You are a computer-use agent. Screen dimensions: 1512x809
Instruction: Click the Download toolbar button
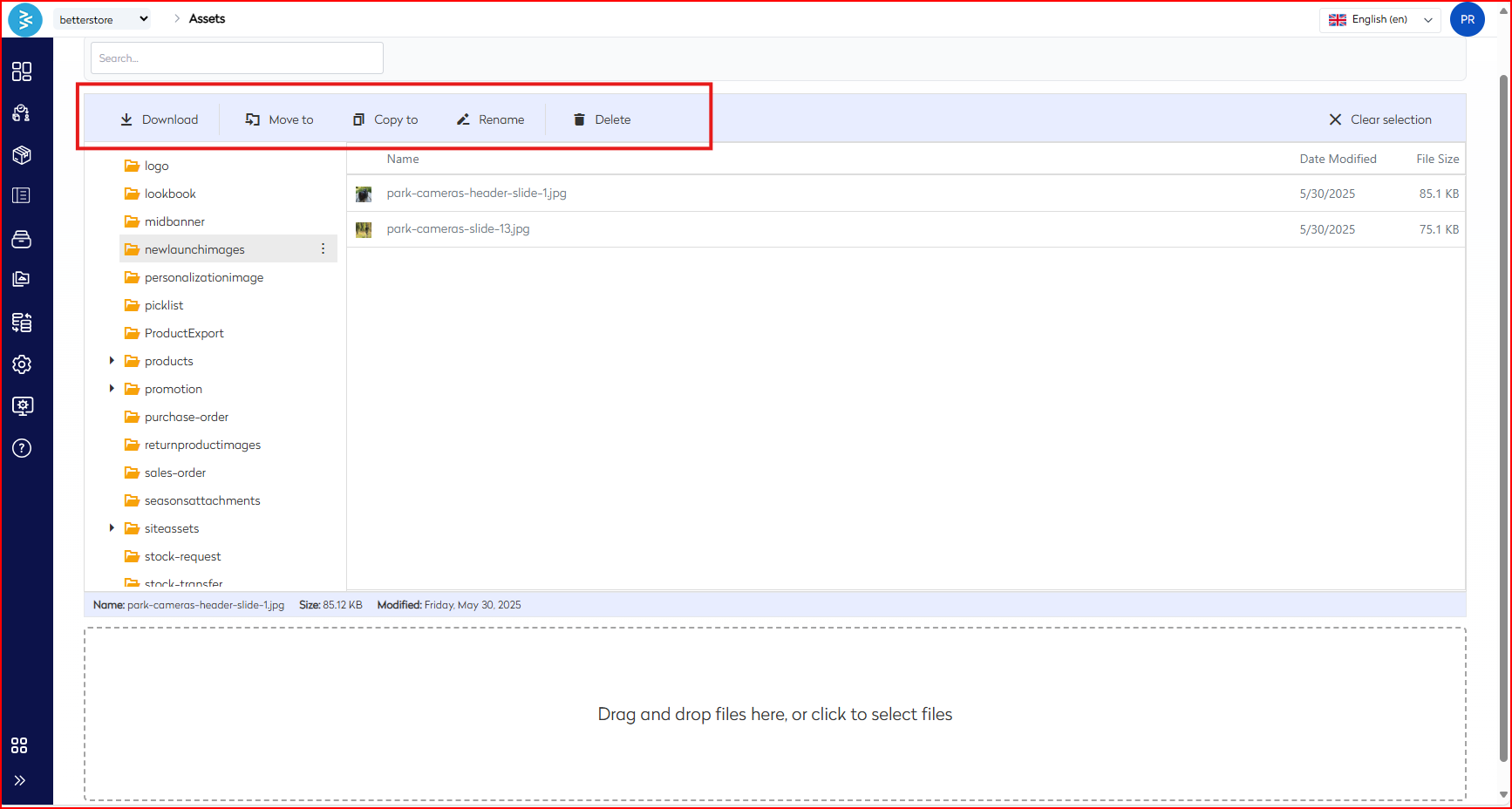(x=159, y=119)
